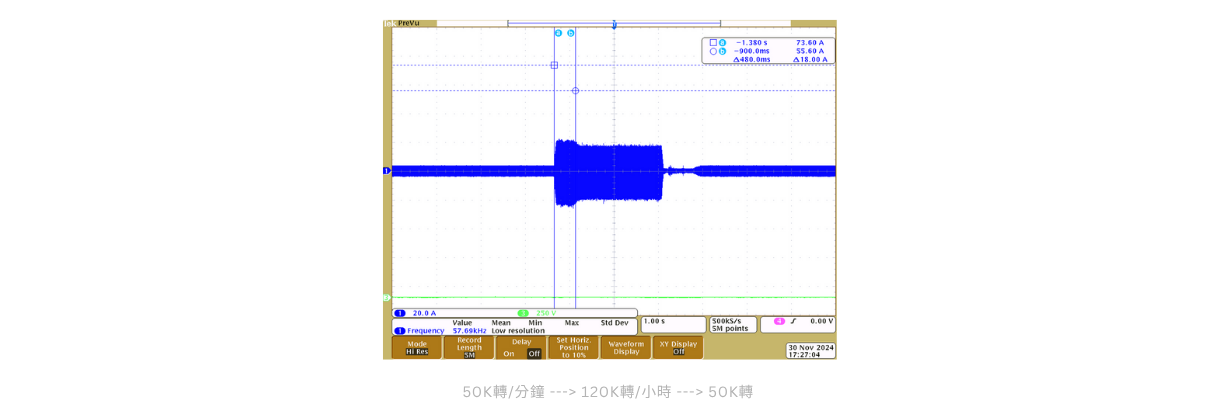The width and height of the screenshot is (1220, 400).
Task: Click the caption text below the image
Action: click(x=608, y=392)
